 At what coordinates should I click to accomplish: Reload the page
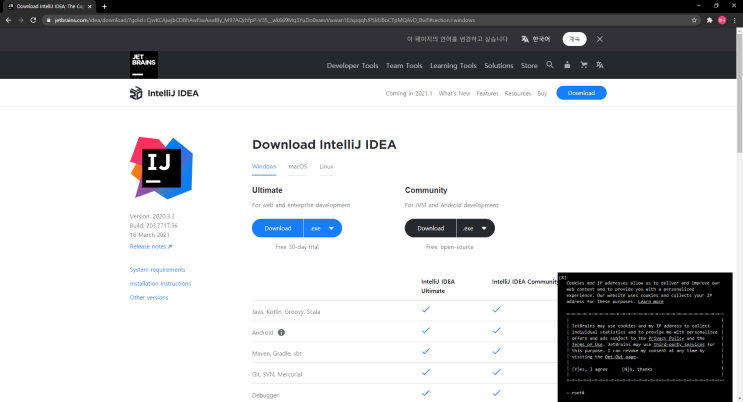33,20
